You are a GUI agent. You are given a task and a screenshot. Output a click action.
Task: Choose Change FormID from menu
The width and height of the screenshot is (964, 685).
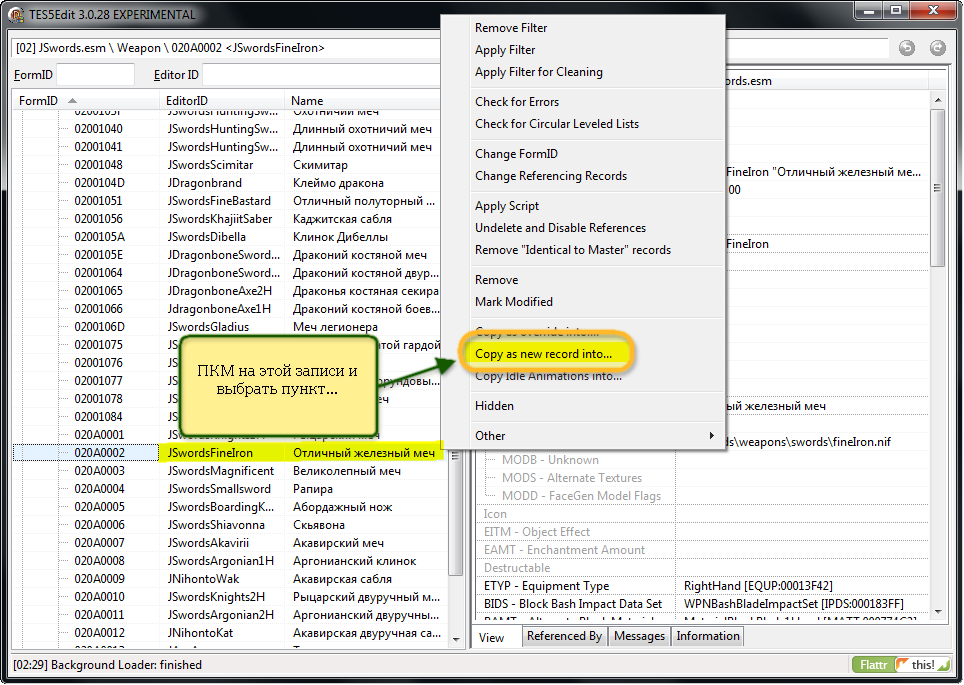pyautogui.click(x=516, y=154)
